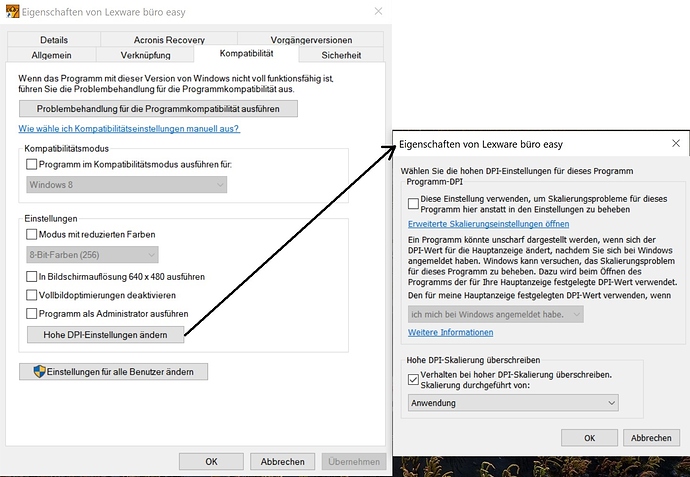Click Hohe DPI-Einstellungen ändern button
This screenshot has height=477, width=690.
(105, 335)
